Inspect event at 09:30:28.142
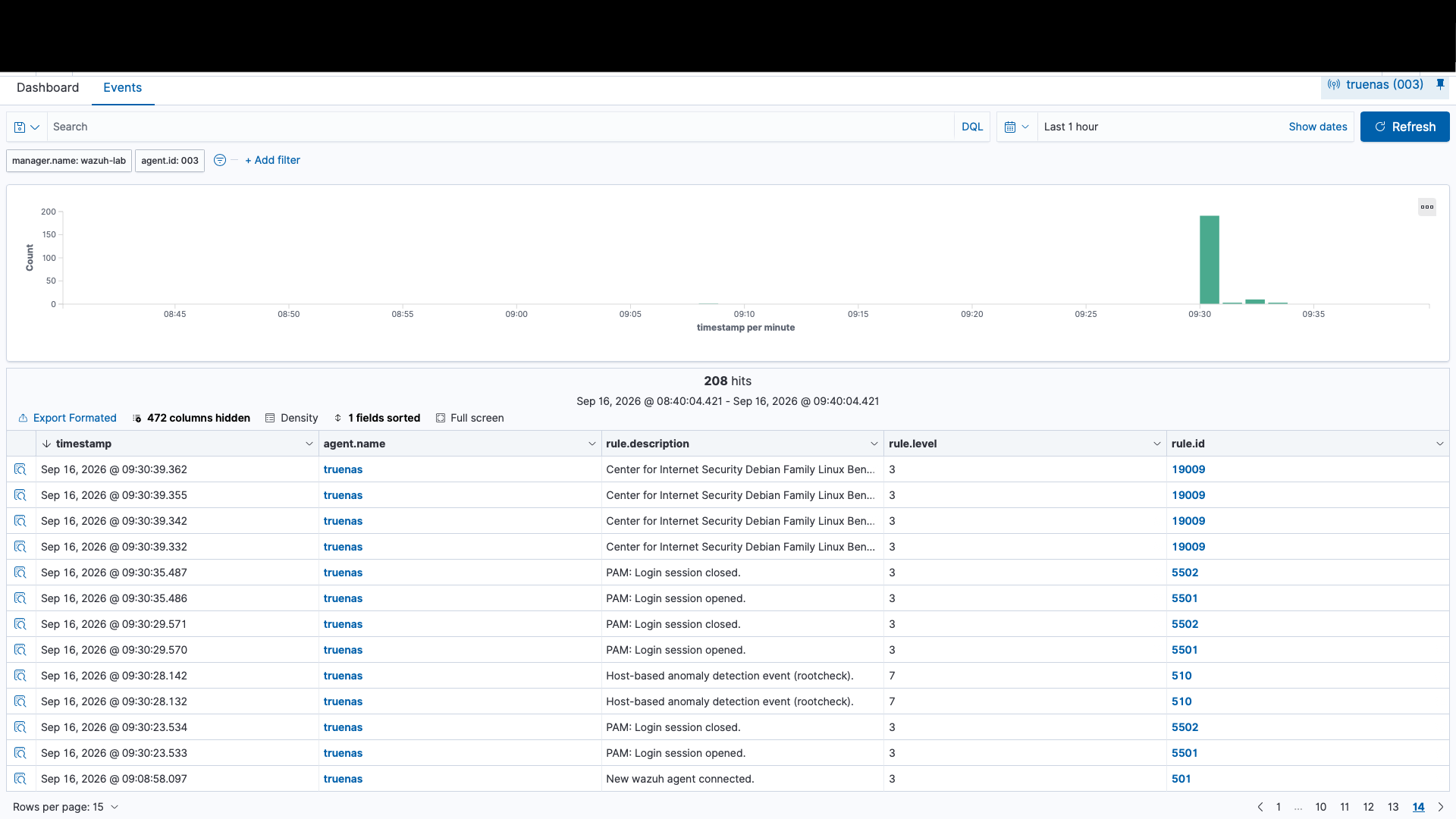 [20, 676]
